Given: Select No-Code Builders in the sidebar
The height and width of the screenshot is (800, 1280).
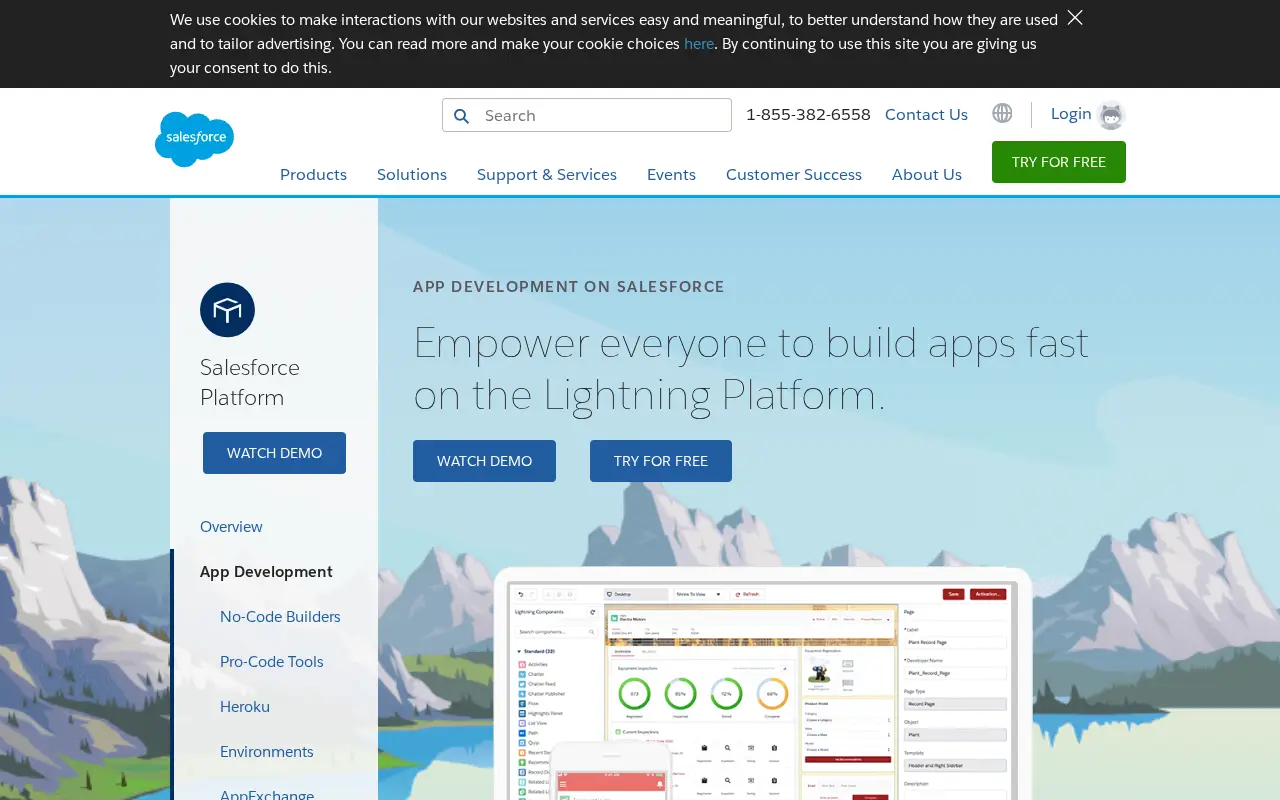Looking at the screenshot, I should [280, 616].
